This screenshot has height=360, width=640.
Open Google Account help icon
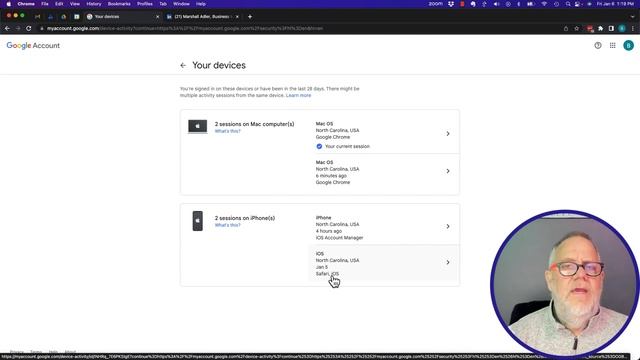click(x=598, y=46)
